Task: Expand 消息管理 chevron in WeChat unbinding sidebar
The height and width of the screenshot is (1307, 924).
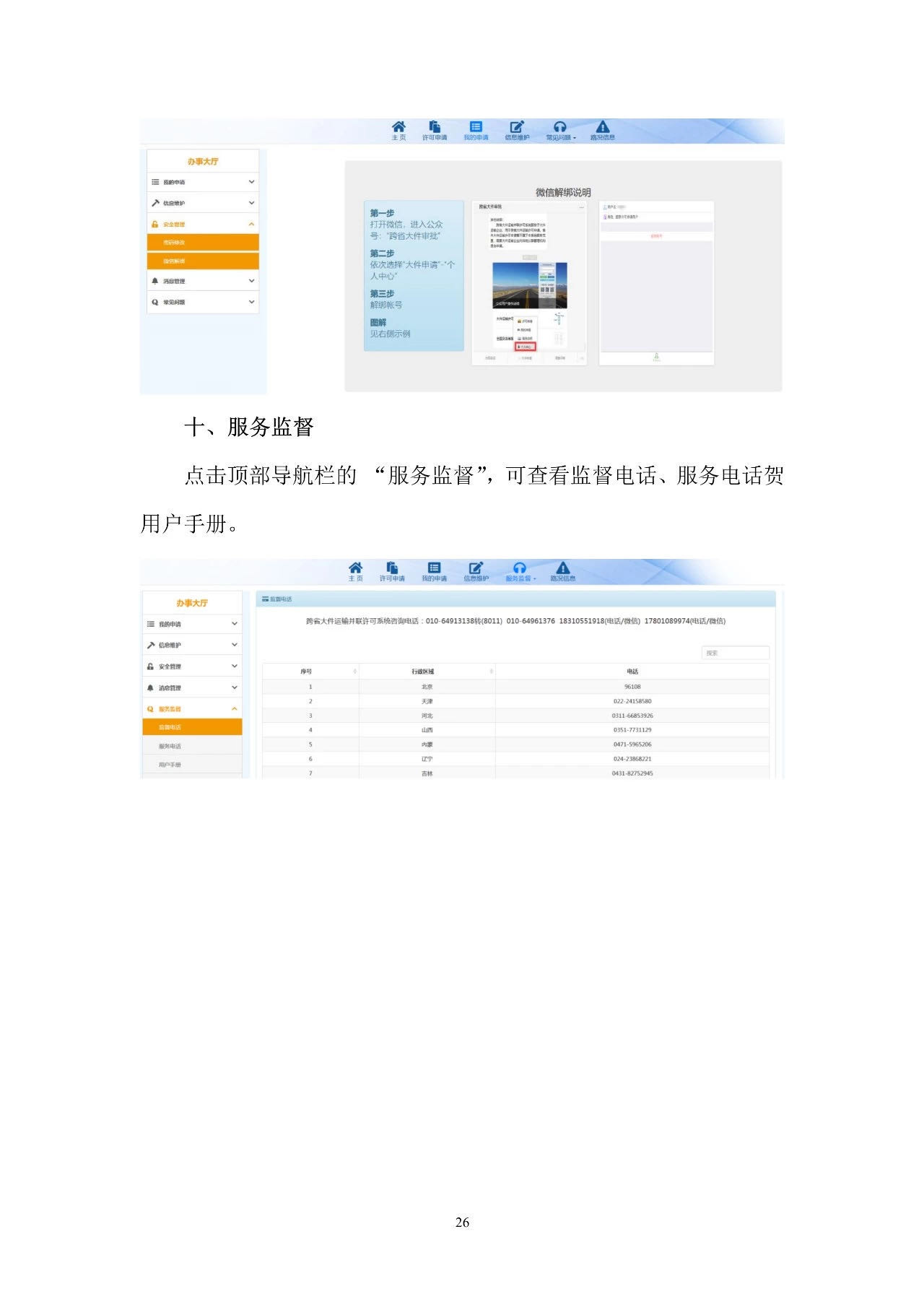Action: [x=251, y=281]
